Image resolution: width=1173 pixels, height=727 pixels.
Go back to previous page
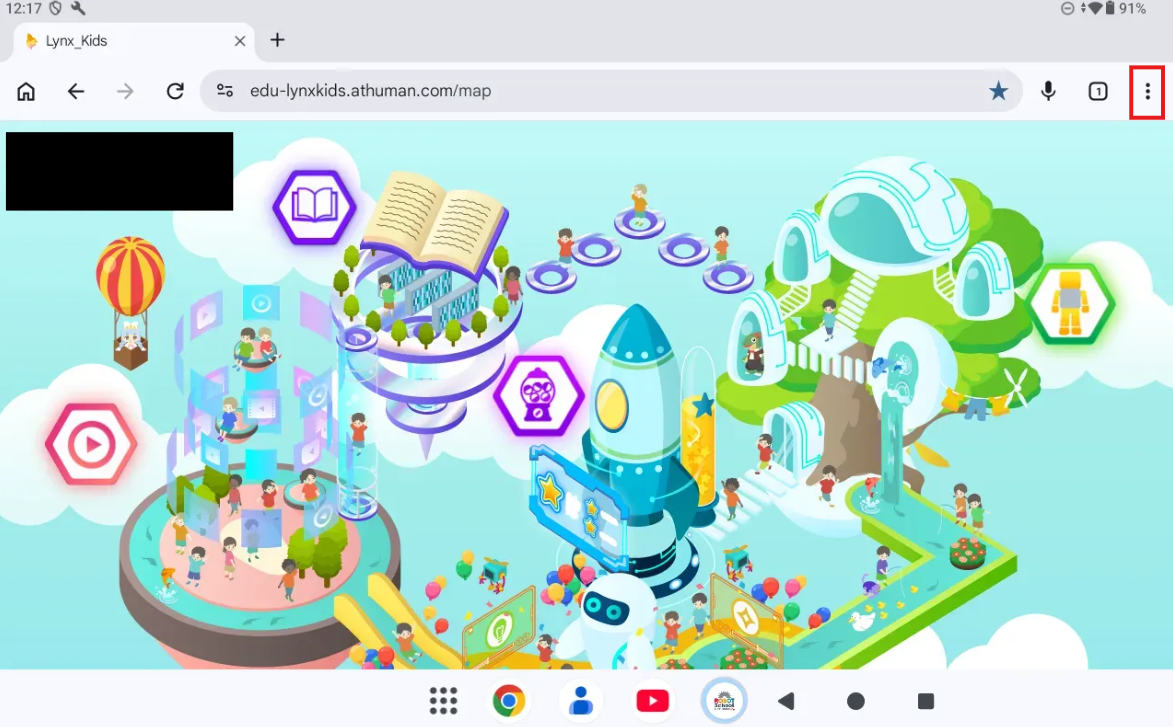point(76,92)
